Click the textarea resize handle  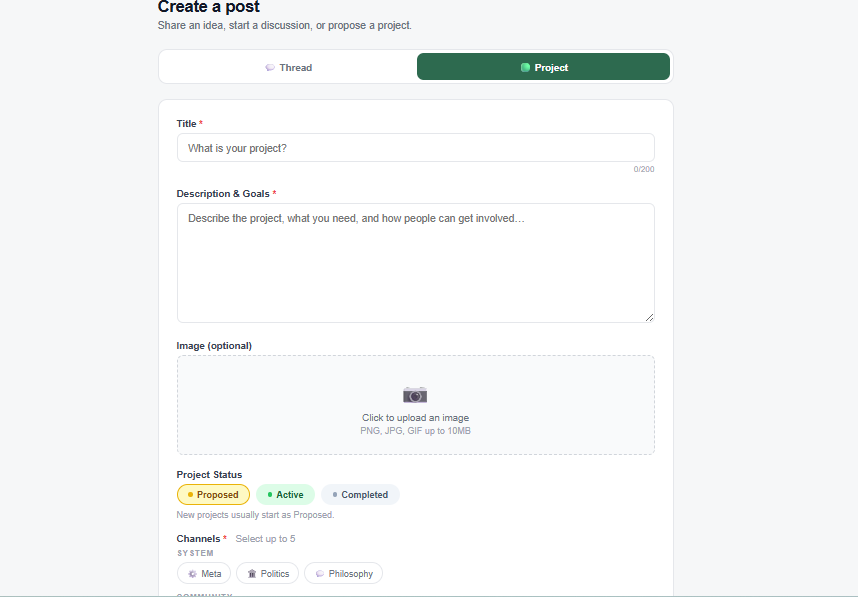click(649, 317)
